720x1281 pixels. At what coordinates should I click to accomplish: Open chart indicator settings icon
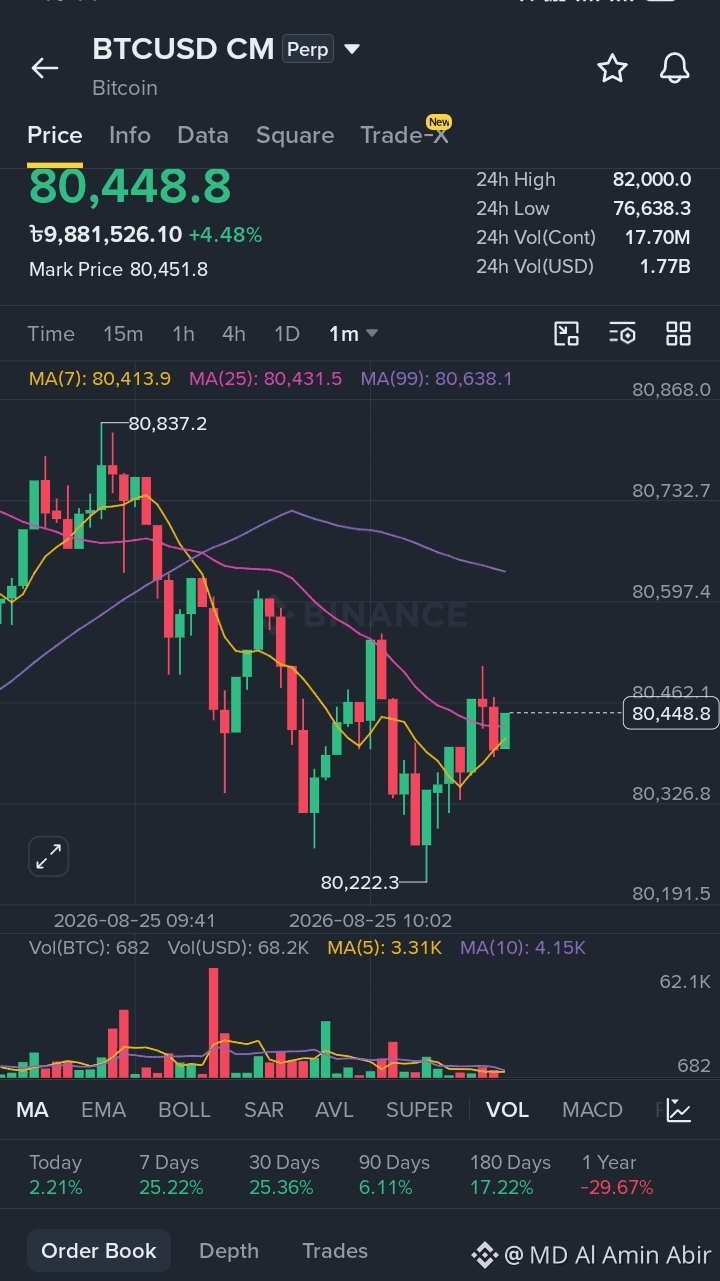[x=622, y=334]
